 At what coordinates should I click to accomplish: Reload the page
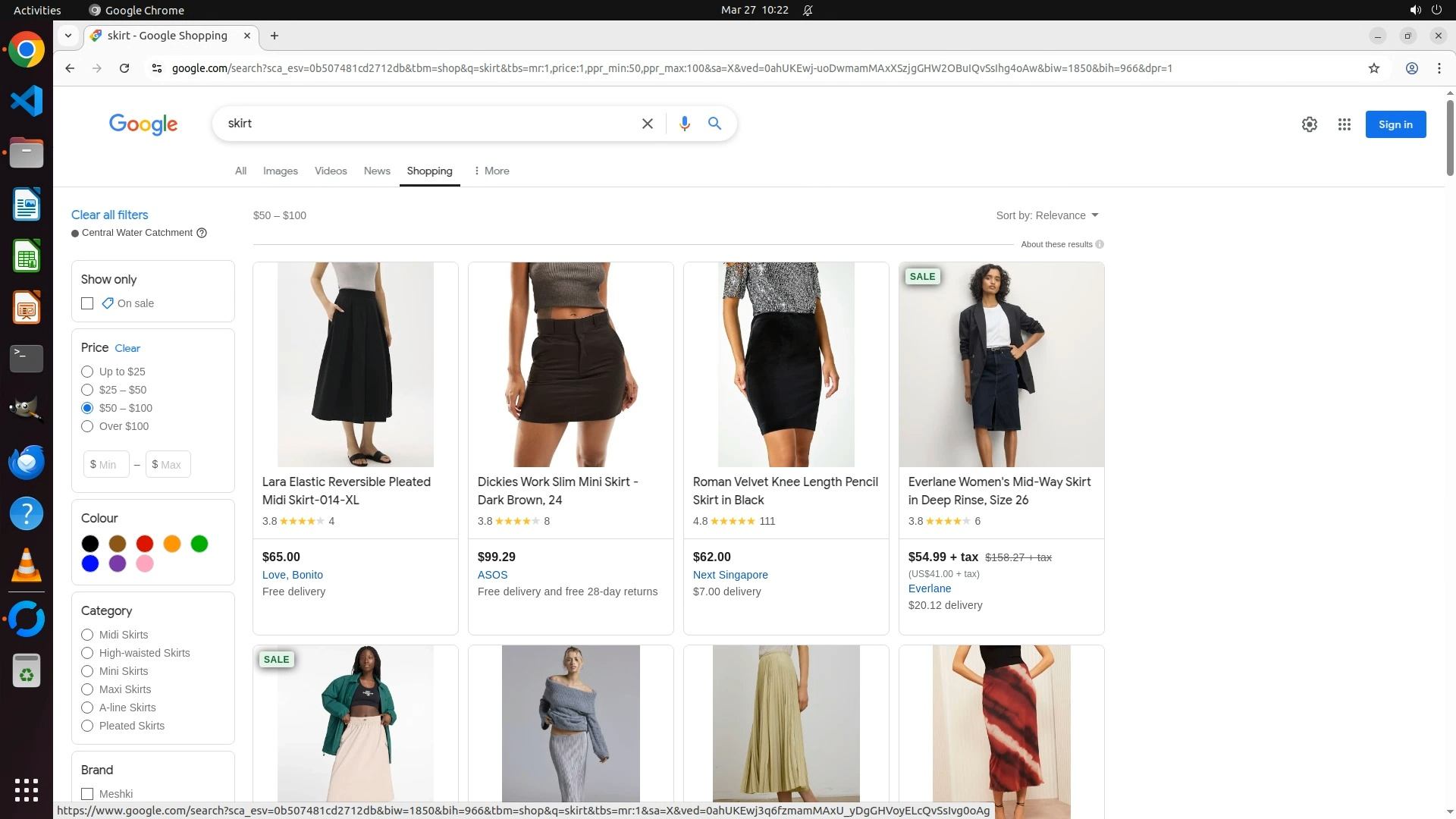click(124, 68)
